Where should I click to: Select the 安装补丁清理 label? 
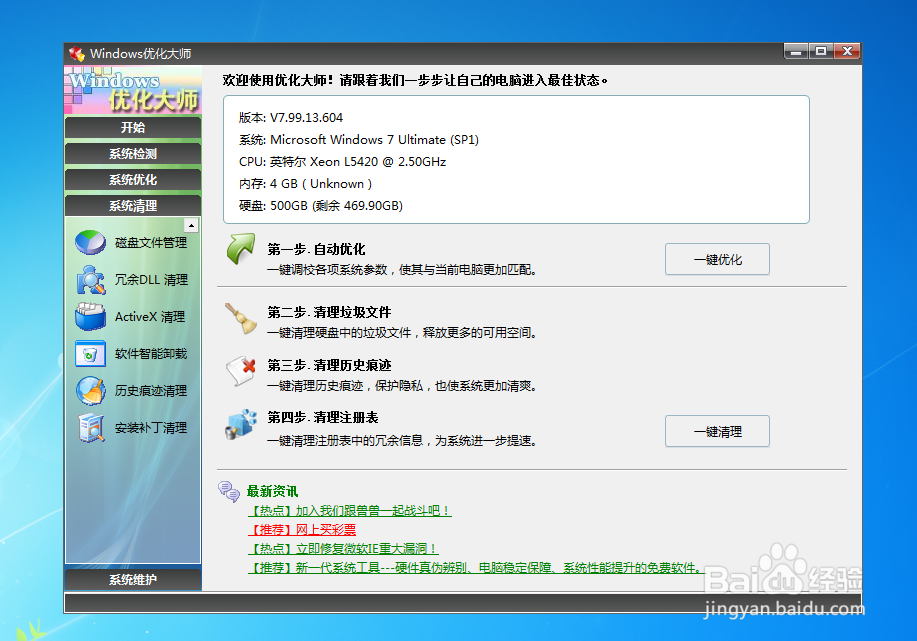[151, 428]
